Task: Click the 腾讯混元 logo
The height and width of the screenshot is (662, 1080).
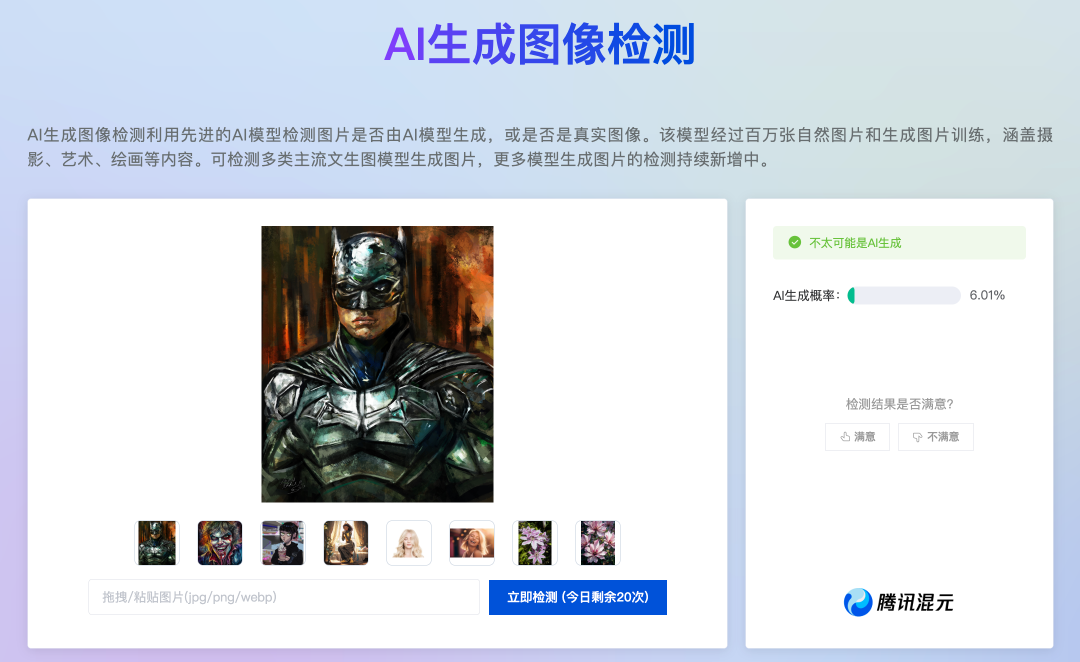Action: pos(899,602)
